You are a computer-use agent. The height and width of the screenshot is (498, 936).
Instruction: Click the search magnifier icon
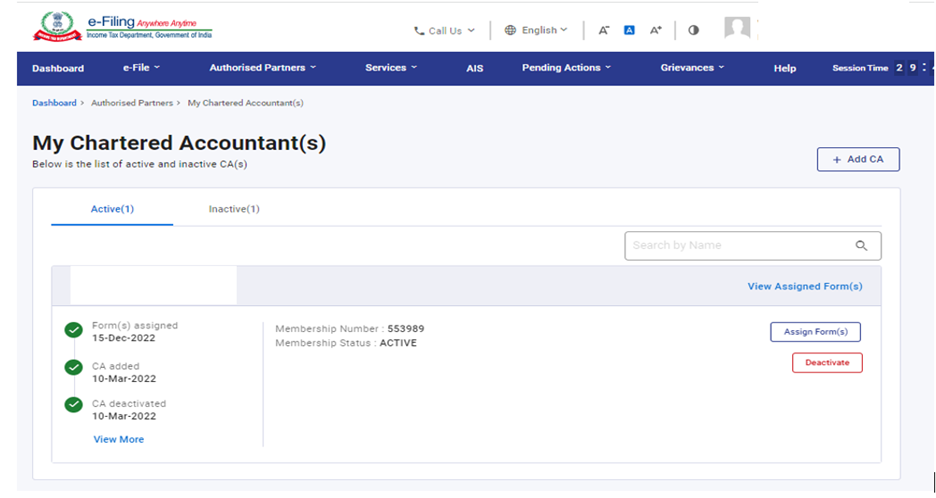point(861,246)
